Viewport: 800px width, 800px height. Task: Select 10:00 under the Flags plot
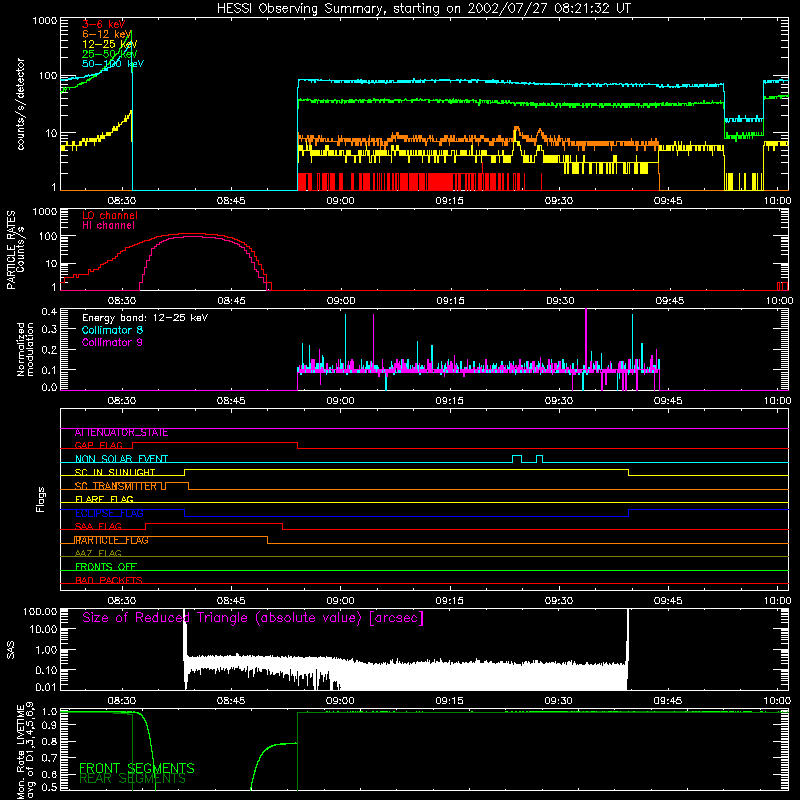pyautogui.click(x=778, y=601)
